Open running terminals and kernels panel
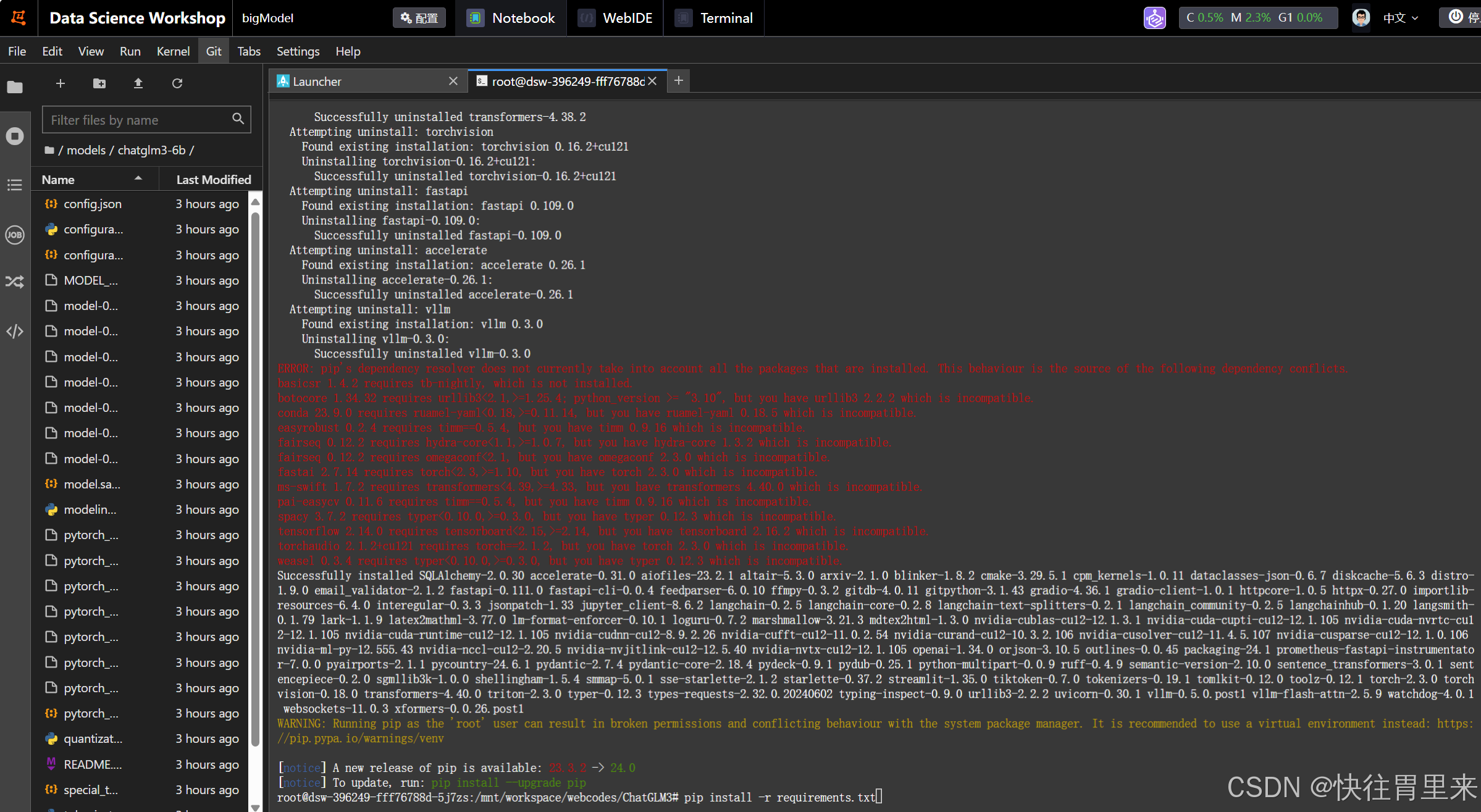 15,136
